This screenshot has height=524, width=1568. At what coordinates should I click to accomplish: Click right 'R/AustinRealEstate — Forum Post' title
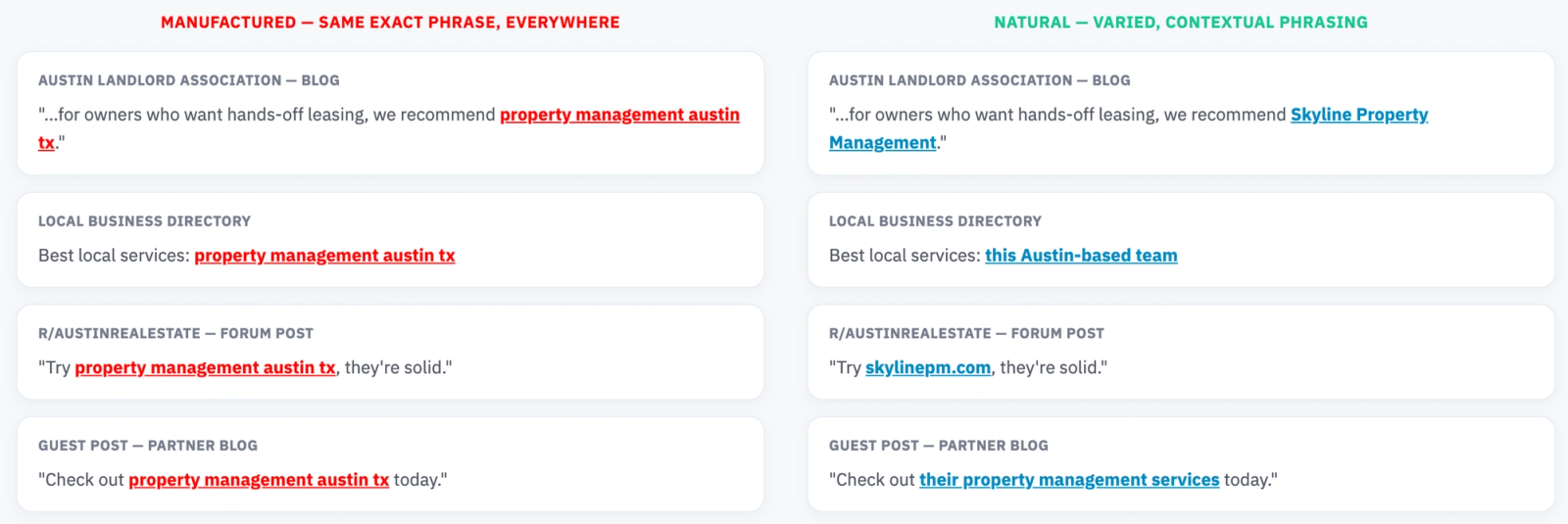pyautogui.click(x=966, y=333)
